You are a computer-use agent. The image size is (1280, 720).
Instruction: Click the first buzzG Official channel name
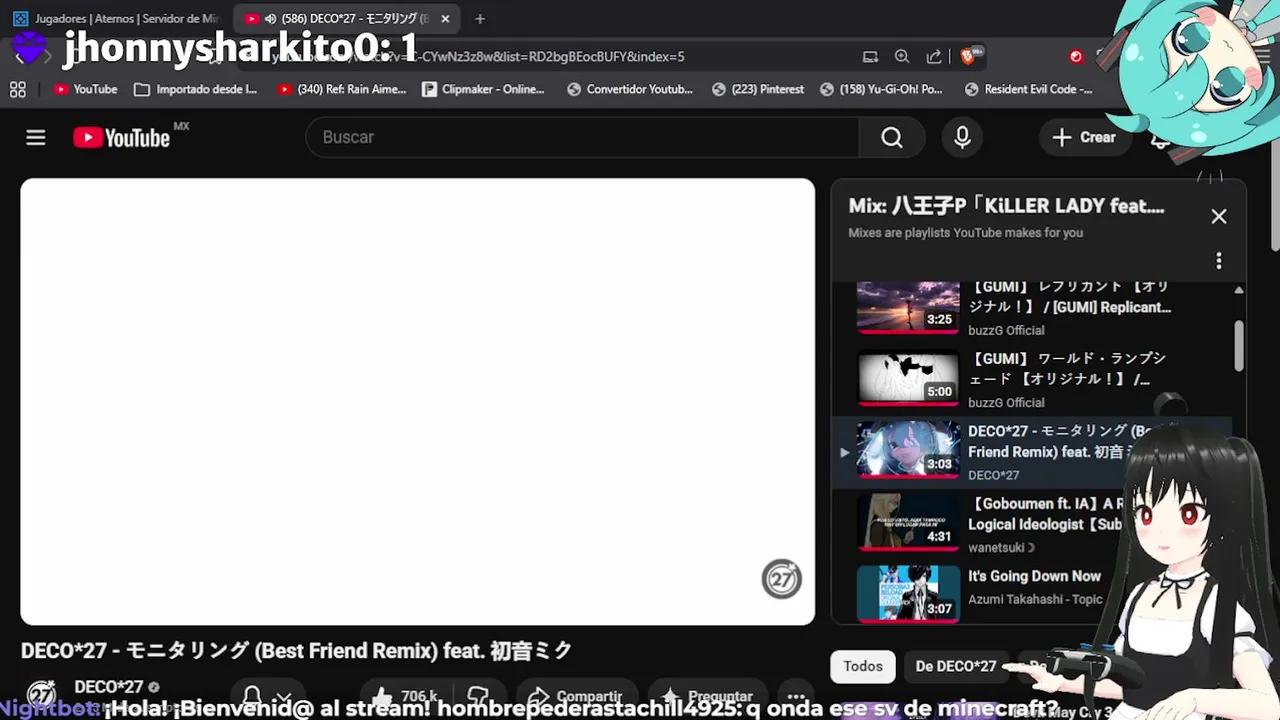(1006, 330)
